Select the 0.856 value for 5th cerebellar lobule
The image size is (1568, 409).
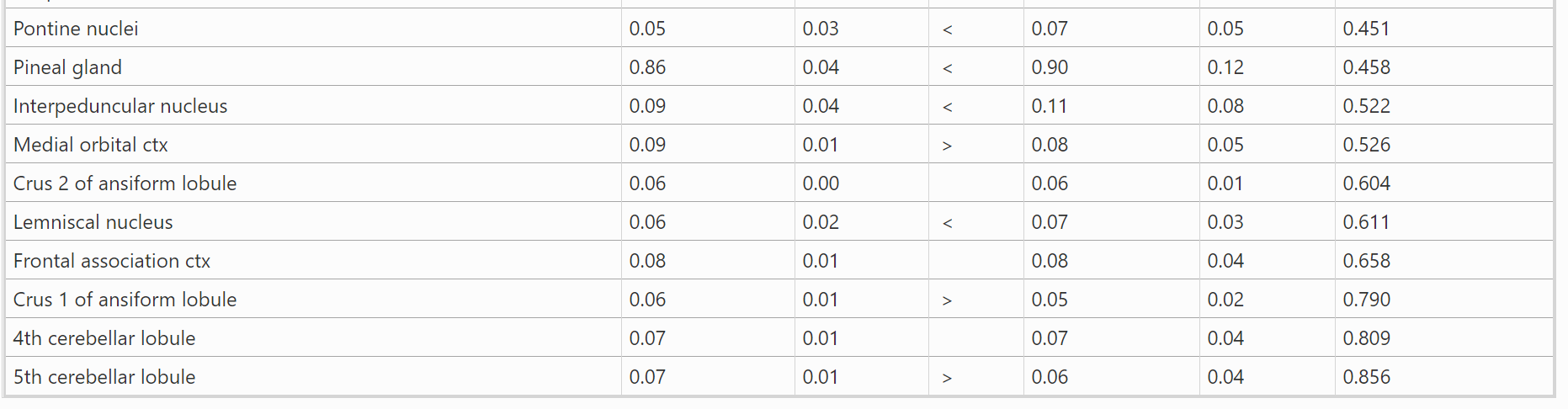click(1366, 377)
